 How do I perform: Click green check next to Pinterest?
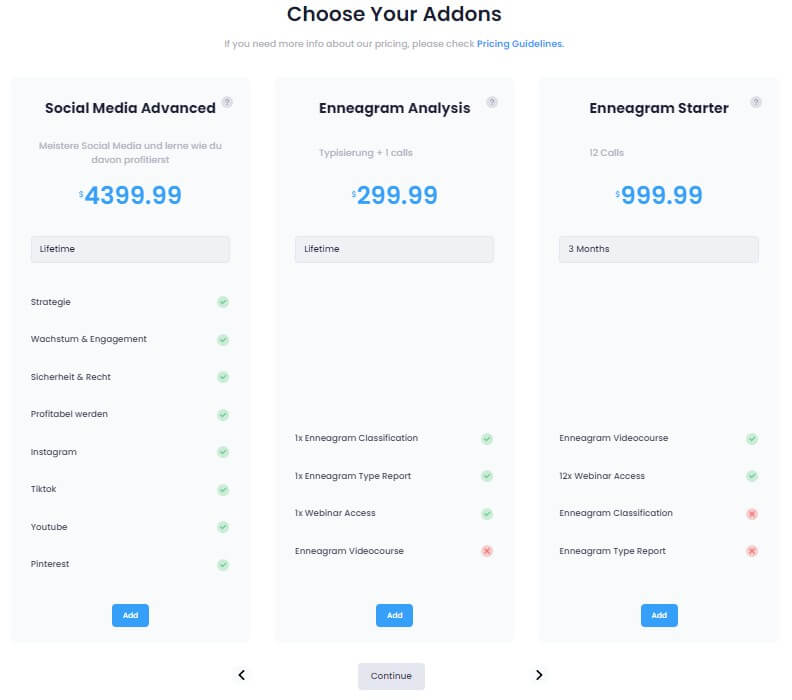pos(223,564)
